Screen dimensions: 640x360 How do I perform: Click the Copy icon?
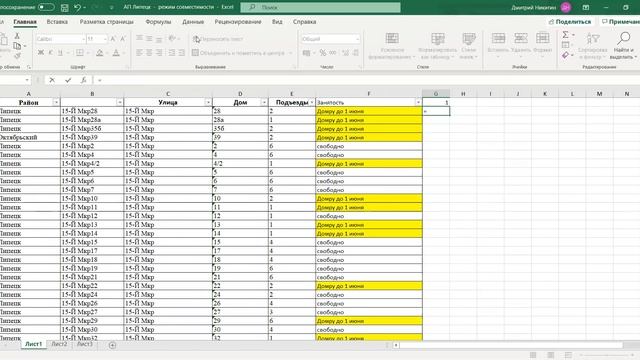(x=17, y=46)
